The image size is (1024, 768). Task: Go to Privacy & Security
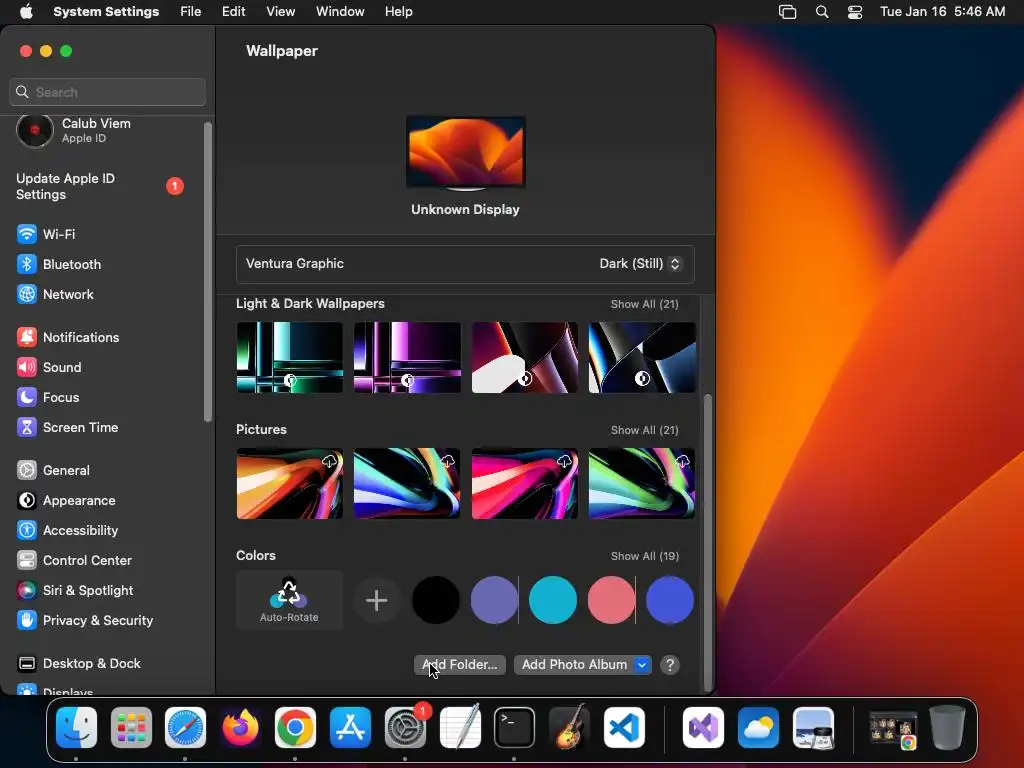[x=84, y=620]
